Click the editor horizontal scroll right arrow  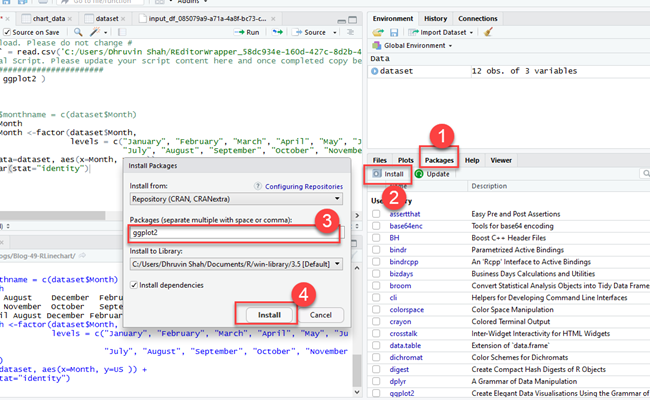pyautogui.click(x=357, y=216)
